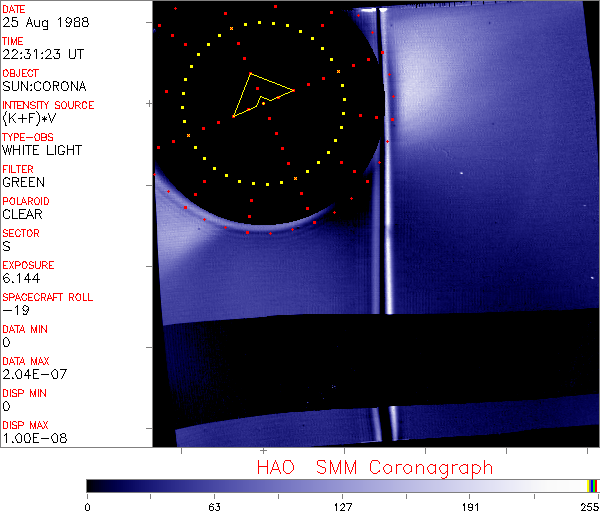Click the color bar at the 127 tick
This screenshot has width=600, height=512.
click(342, 485)
